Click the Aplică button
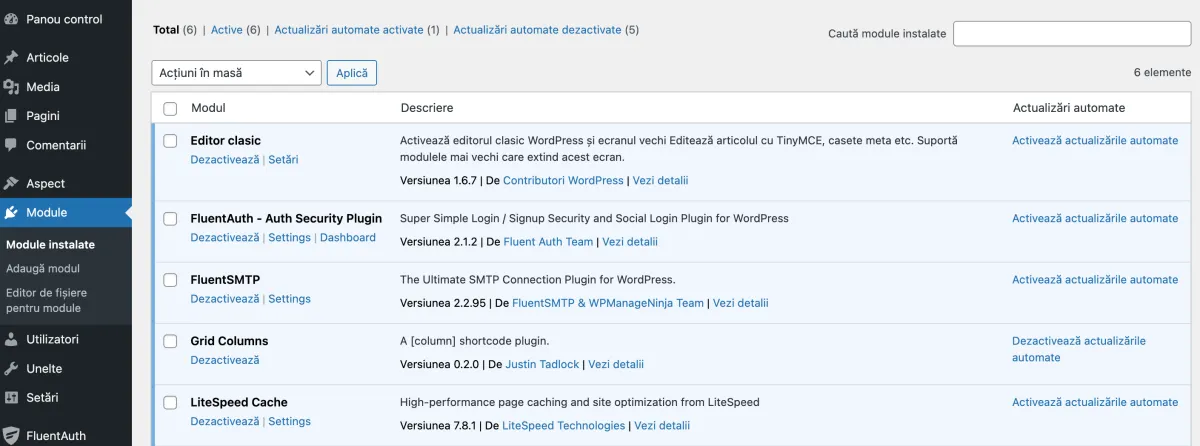Screen dimensions: 1200x446 pyautogui.click(x=352, y=73)
